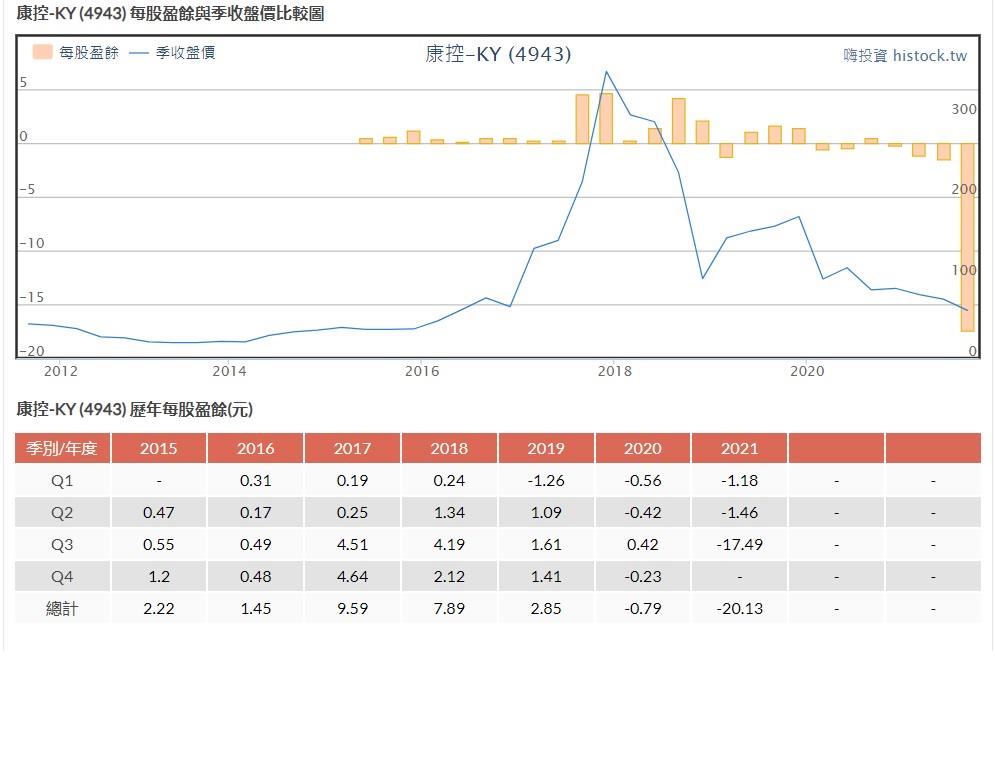Click the 2016 x-axis label

tap(421, 371)
